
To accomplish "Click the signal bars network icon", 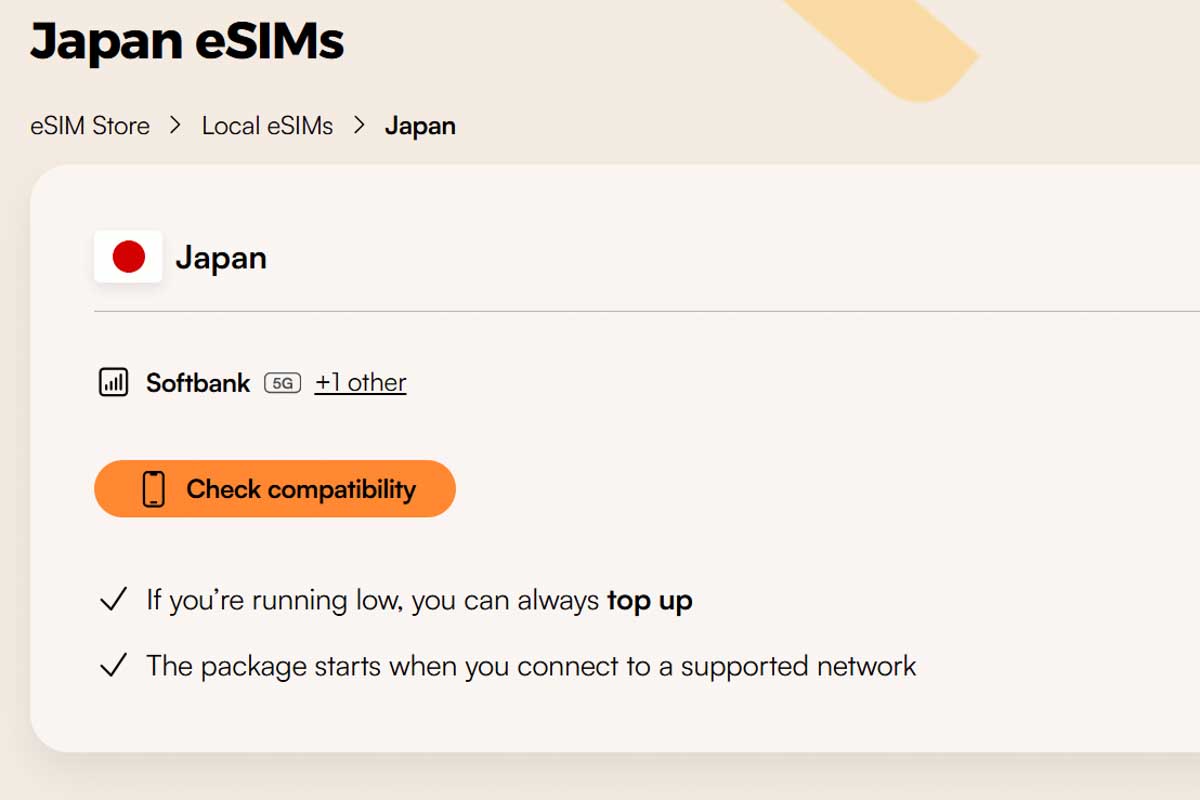I will point(113,382).
